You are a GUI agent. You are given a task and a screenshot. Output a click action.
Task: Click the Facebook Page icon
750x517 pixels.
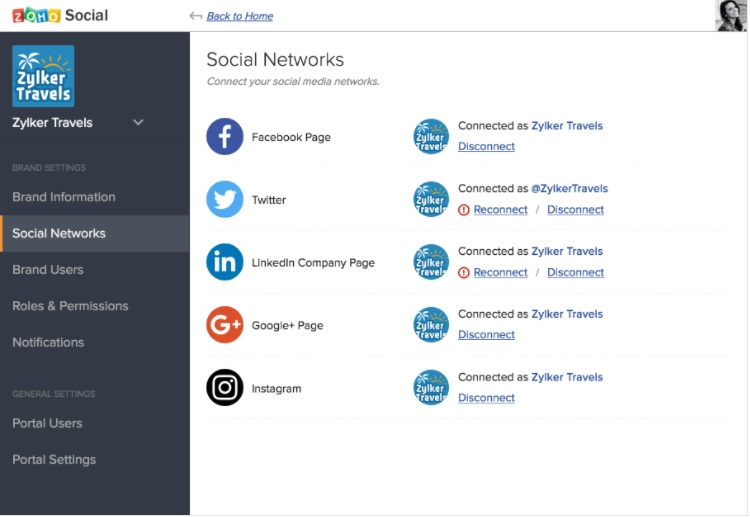tap(225, 137)
